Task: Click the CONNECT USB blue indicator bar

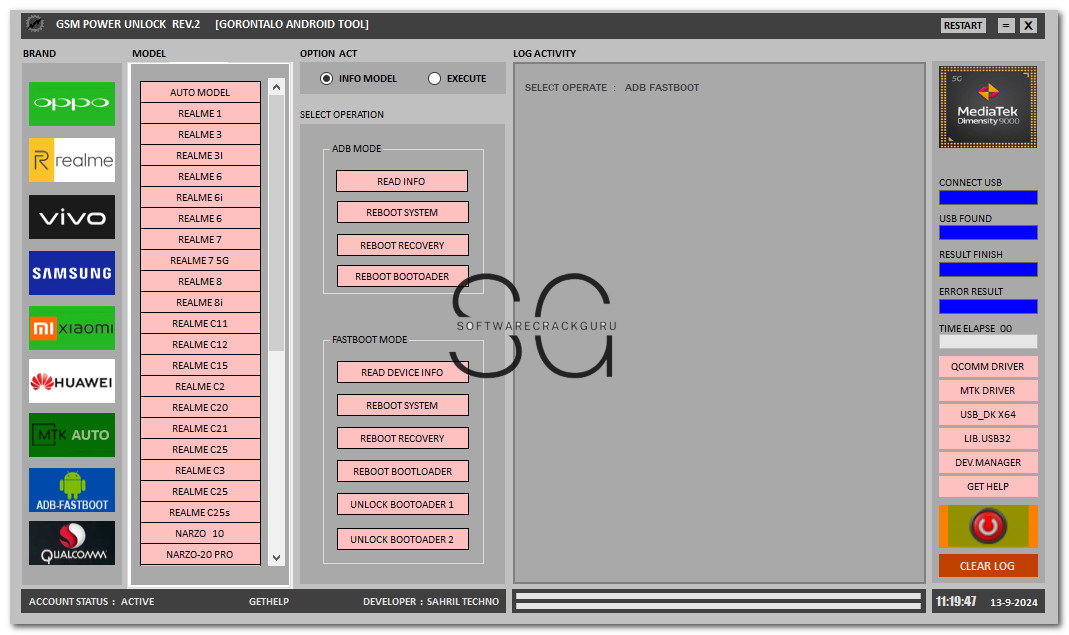Action: tap(988, 197)
